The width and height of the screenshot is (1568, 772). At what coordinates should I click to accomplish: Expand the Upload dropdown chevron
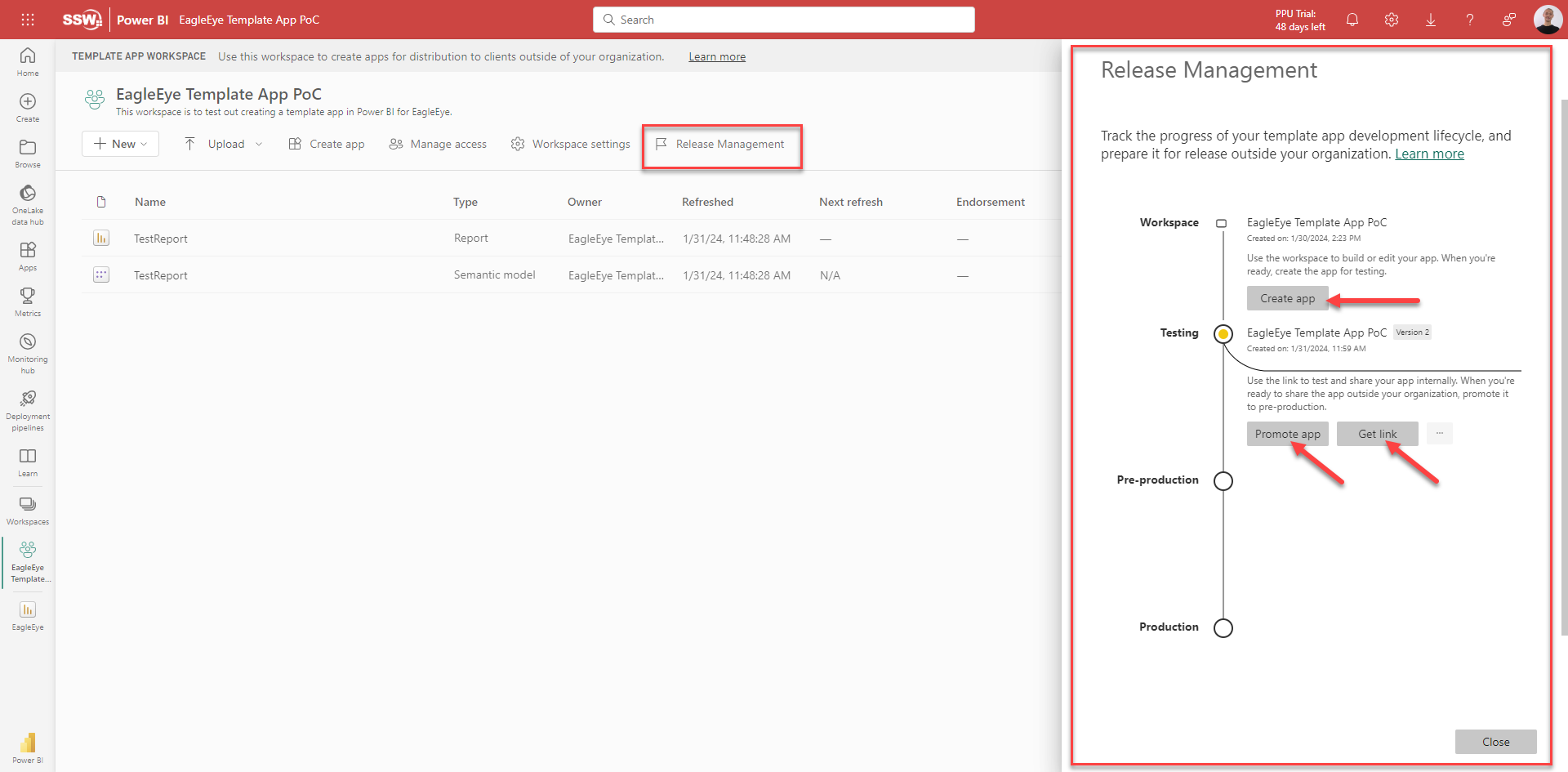coord(259,145)
